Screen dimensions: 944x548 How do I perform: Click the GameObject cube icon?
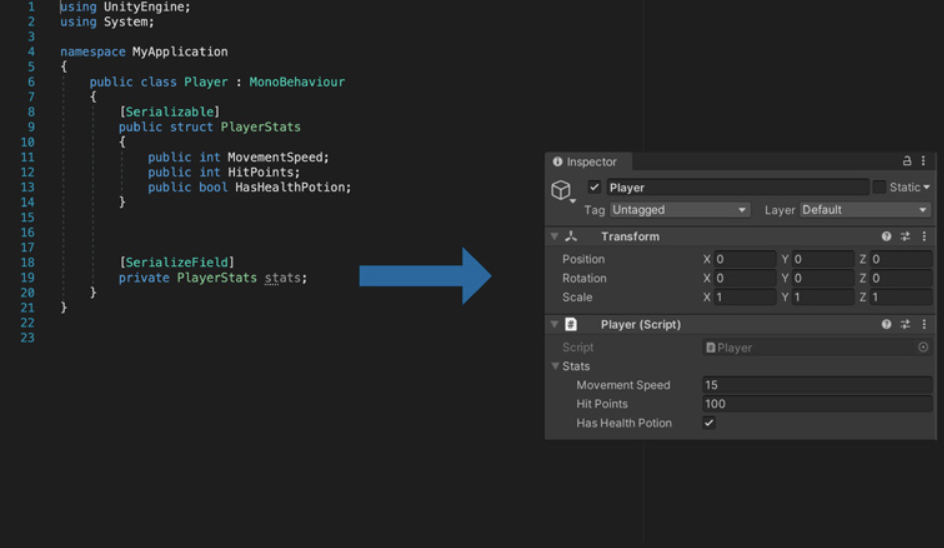[x=561, y=190]
